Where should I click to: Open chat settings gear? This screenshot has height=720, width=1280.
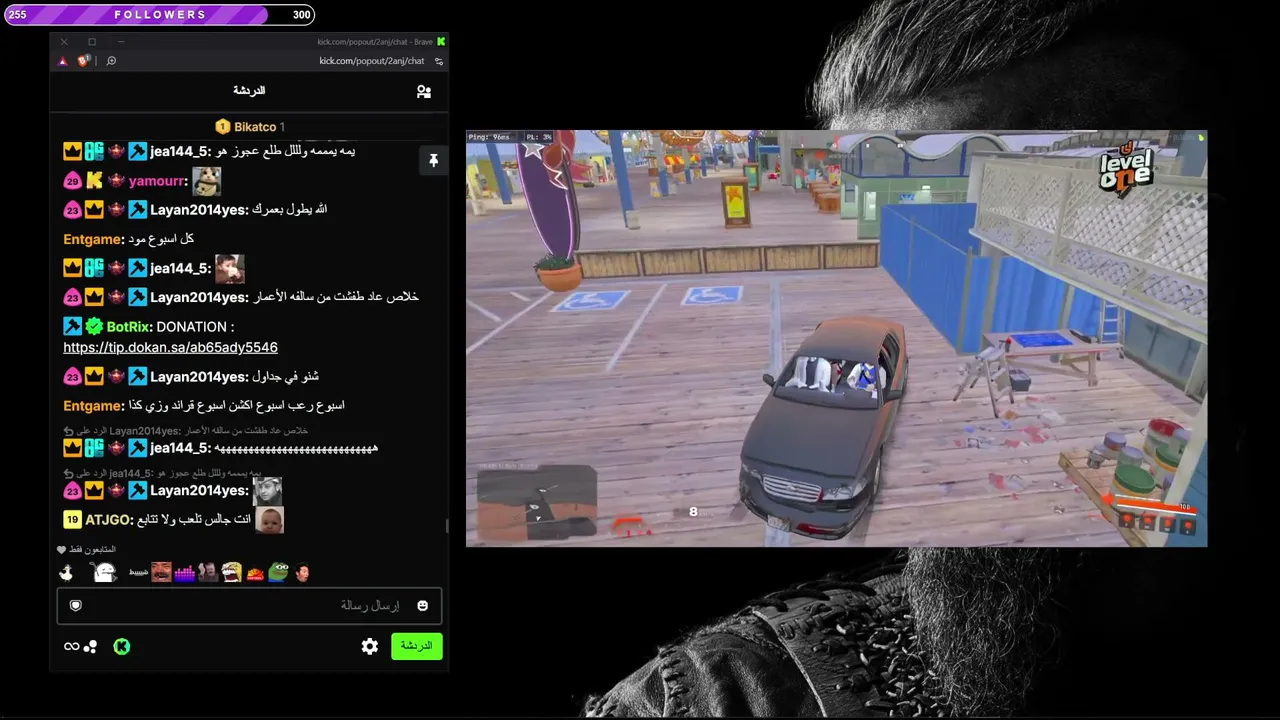[x=370, y=646]
